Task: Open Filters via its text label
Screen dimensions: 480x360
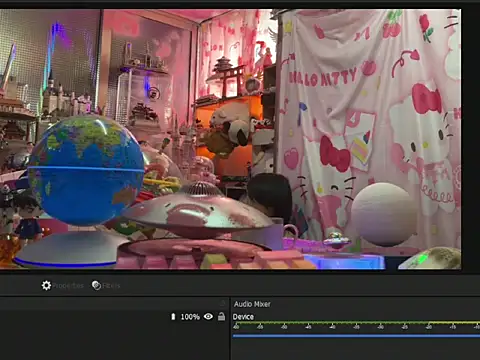Action: point(111,286)
